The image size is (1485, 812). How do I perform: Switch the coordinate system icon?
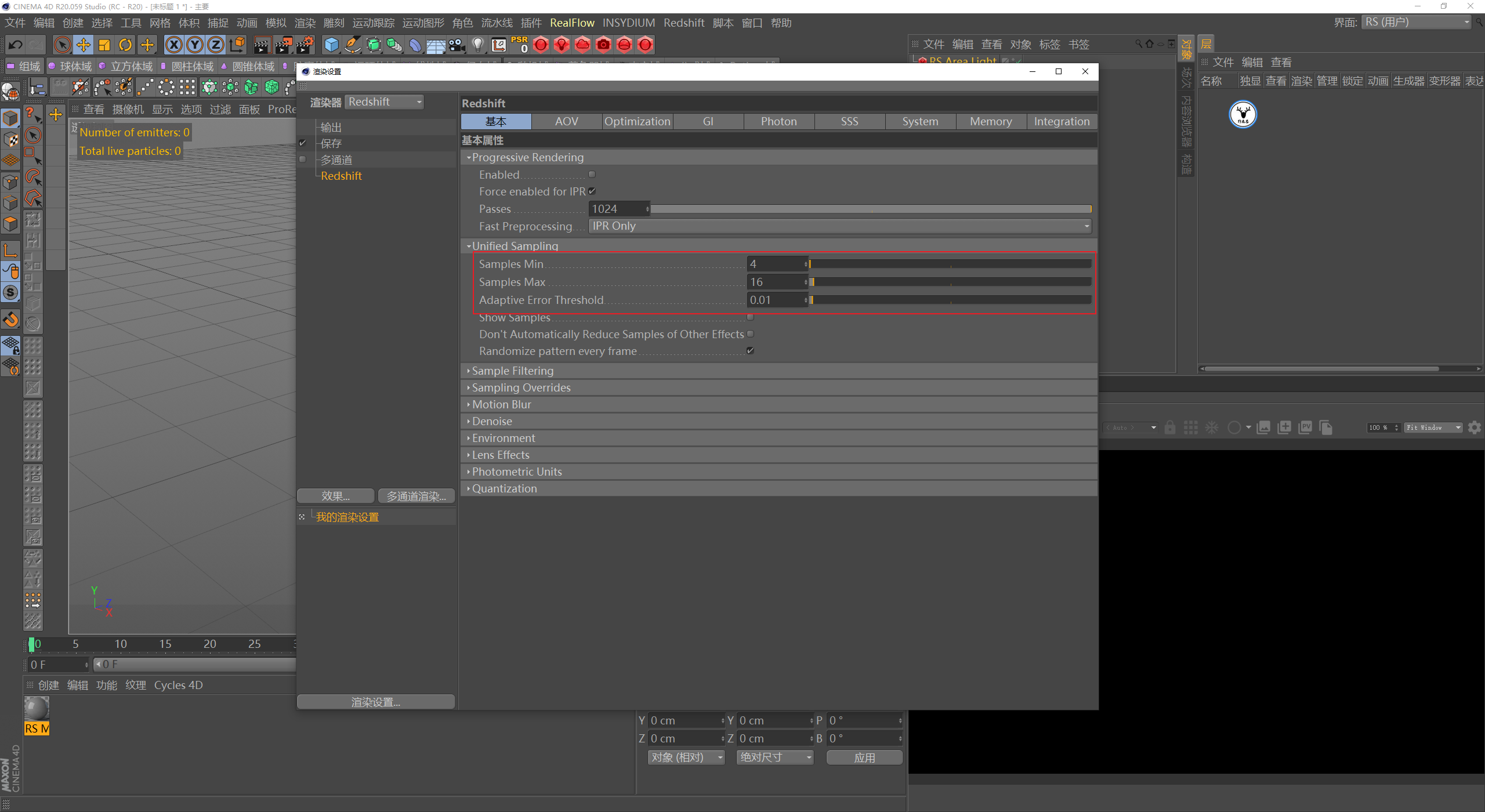[237, 45]
